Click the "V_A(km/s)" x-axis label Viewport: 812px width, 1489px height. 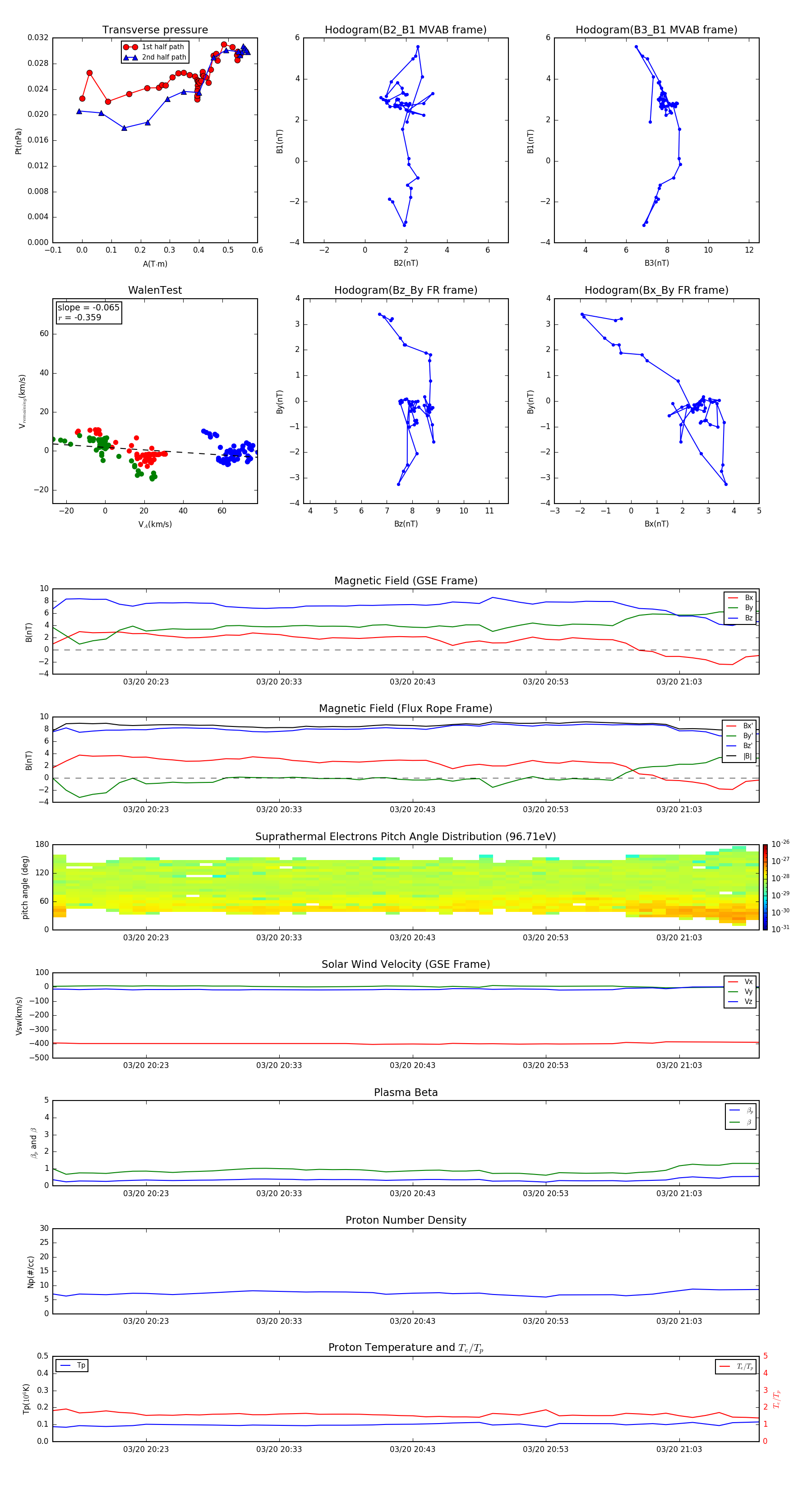click(155, 524)
